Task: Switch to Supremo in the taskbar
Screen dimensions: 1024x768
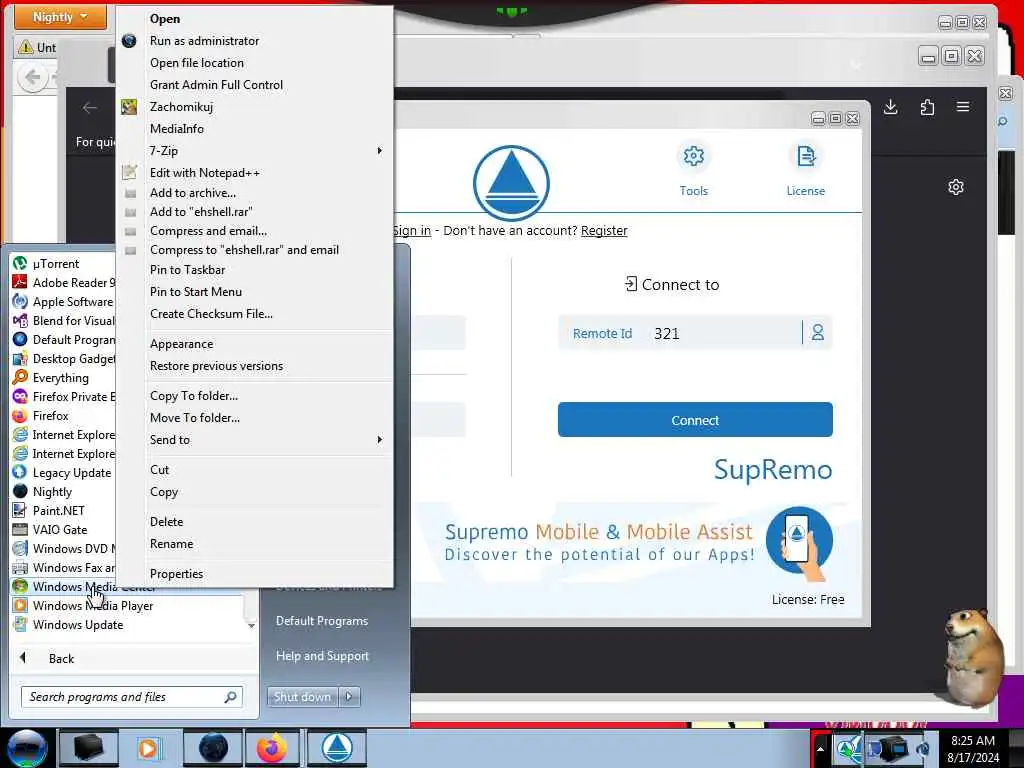Action: point(336,748)
